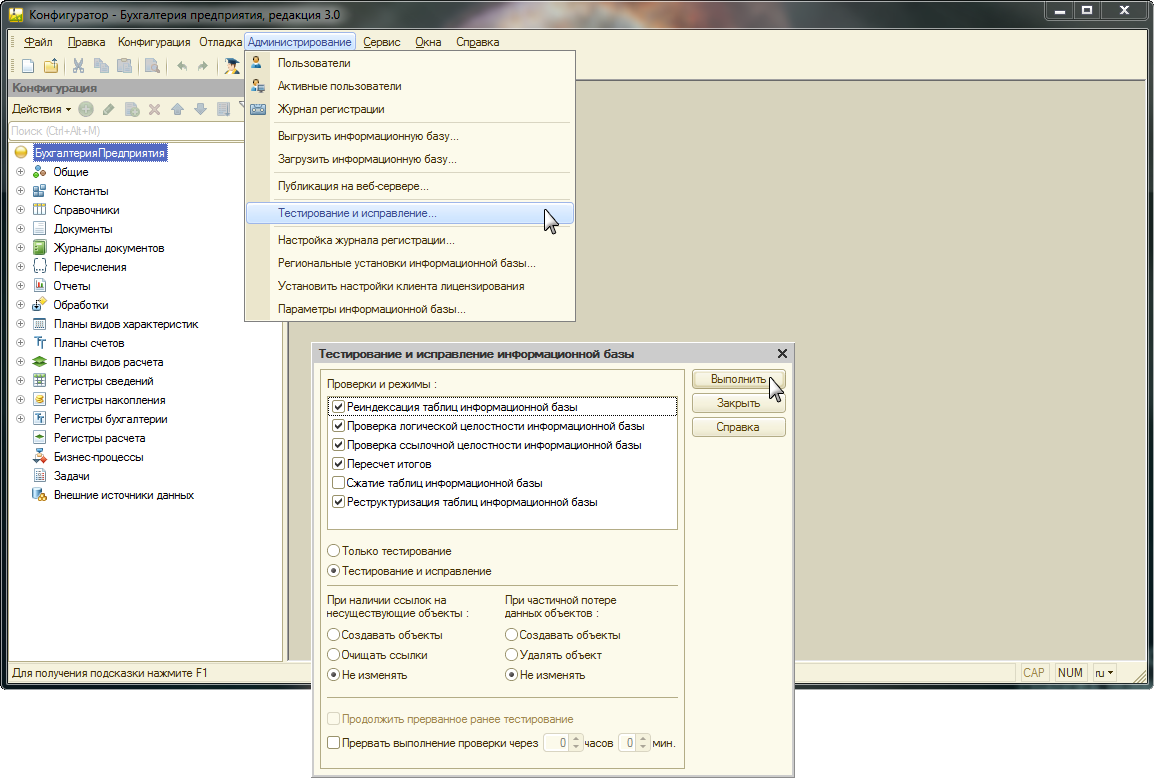The width and height of the screenshot is (1154, 780).
Task: Click the Выполнить button
Action: [739, 379]
